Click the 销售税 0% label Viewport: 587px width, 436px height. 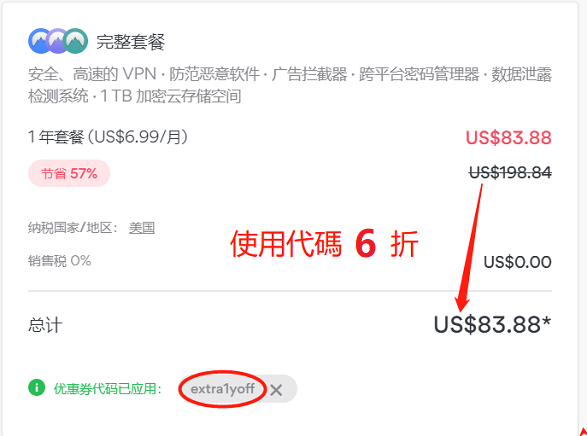point(60,260)
